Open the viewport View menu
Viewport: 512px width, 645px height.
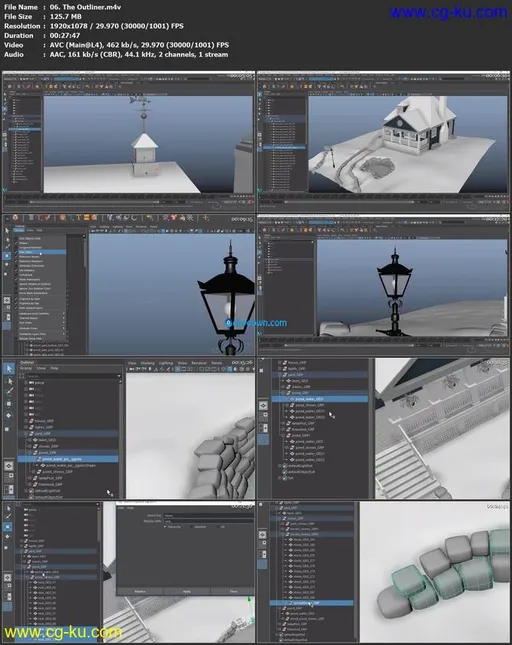point(132,363)
